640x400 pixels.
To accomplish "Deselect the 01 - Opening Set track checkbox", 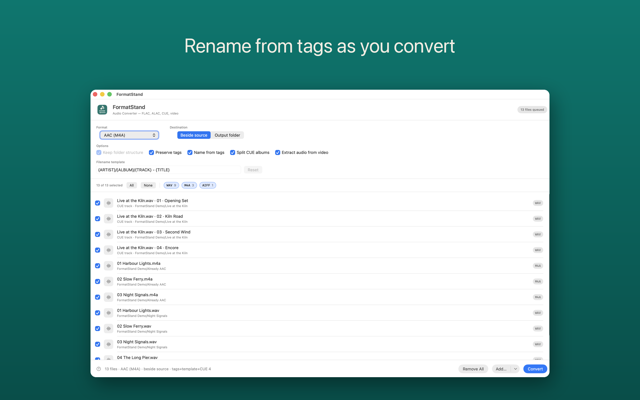I will [98, 203].
